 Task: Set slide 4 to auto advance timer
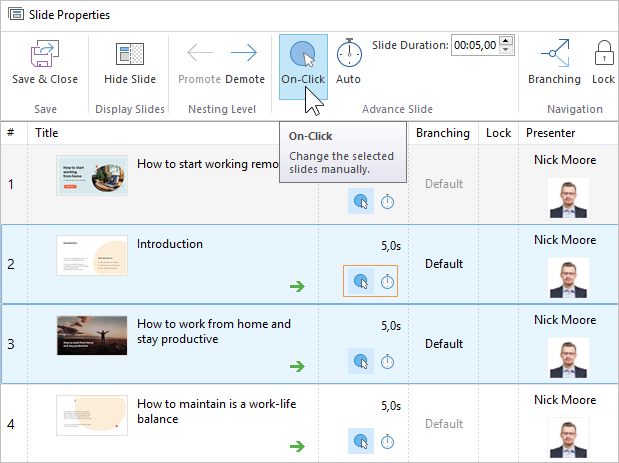point(387,441)
